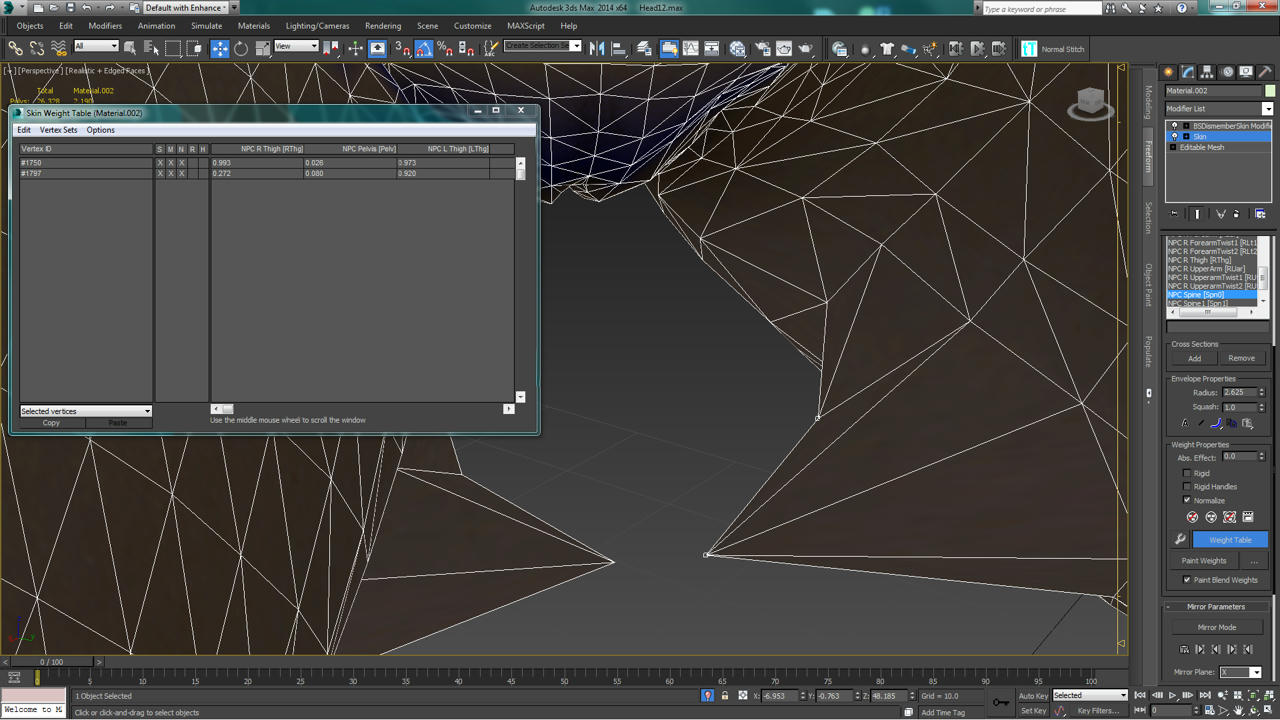The height and width of the screenshot is (720, 1280).
Task: Select the Select and Link tool
Action: coord(15,48)
